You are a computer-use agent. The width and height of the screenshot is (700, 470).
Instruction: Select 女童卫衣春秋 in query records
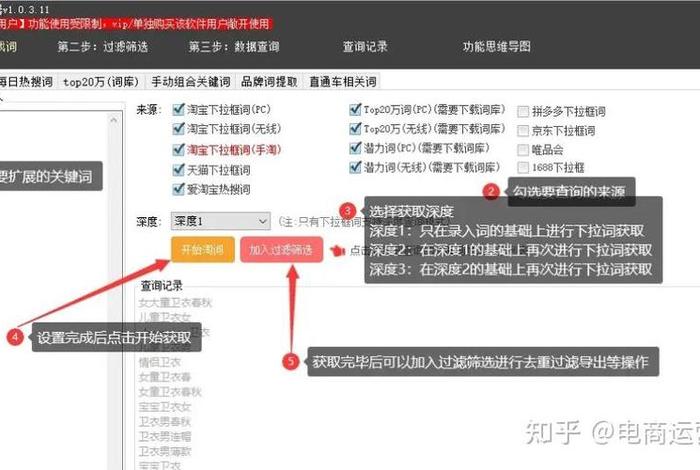click(170, 392)
